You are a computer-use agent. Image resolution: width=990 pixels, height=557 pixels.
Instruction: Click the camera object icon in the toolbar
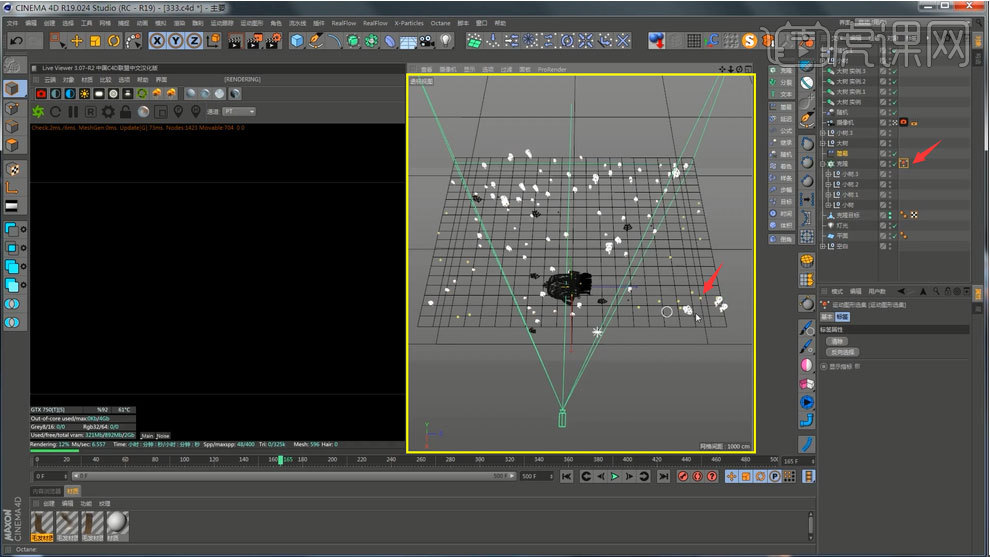(x=427, y=41)
